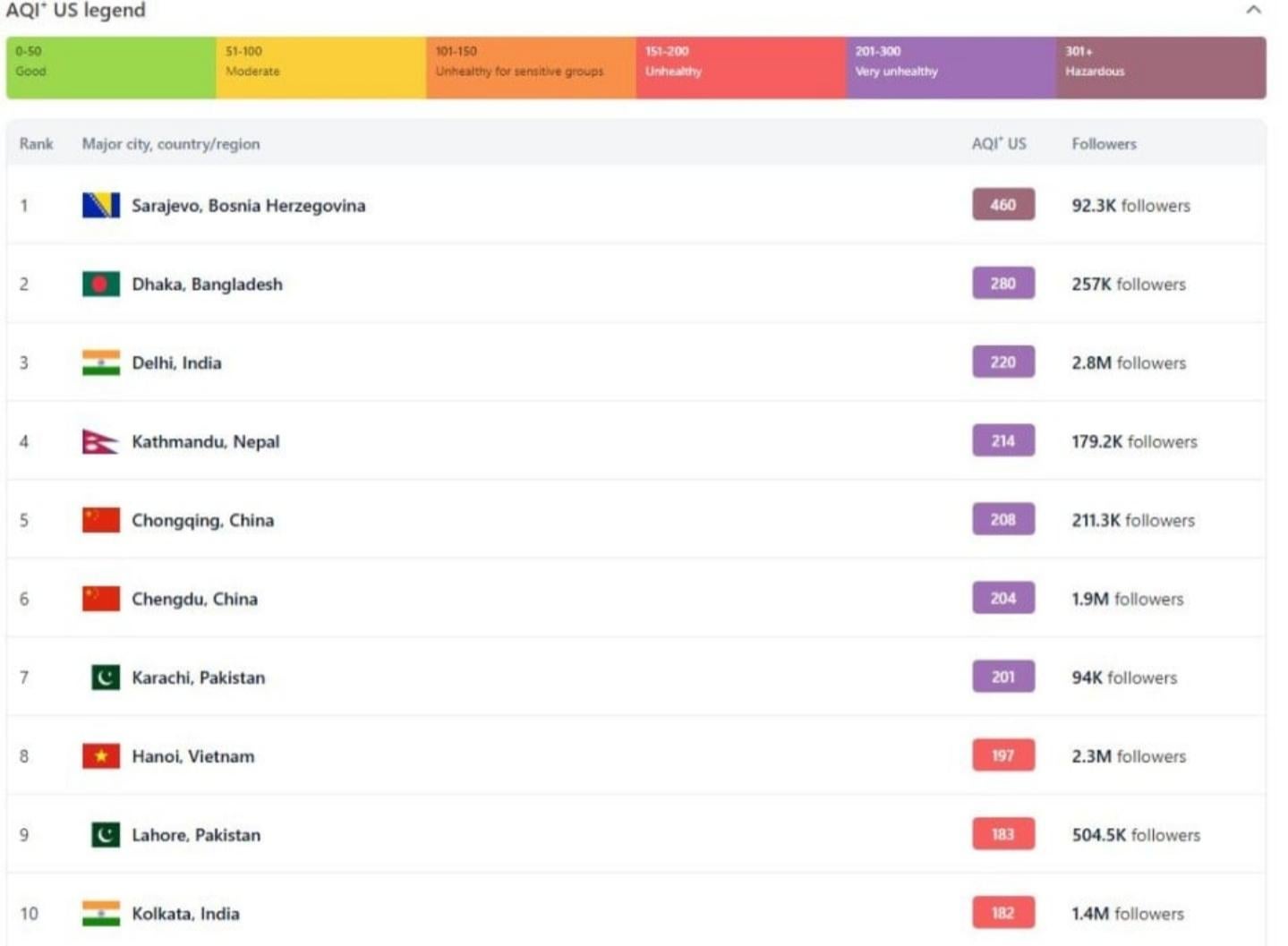The image size is (1288, 946).
Task: Click the green Good 0-50 legend swatch
Action: (x=111, y=67)
